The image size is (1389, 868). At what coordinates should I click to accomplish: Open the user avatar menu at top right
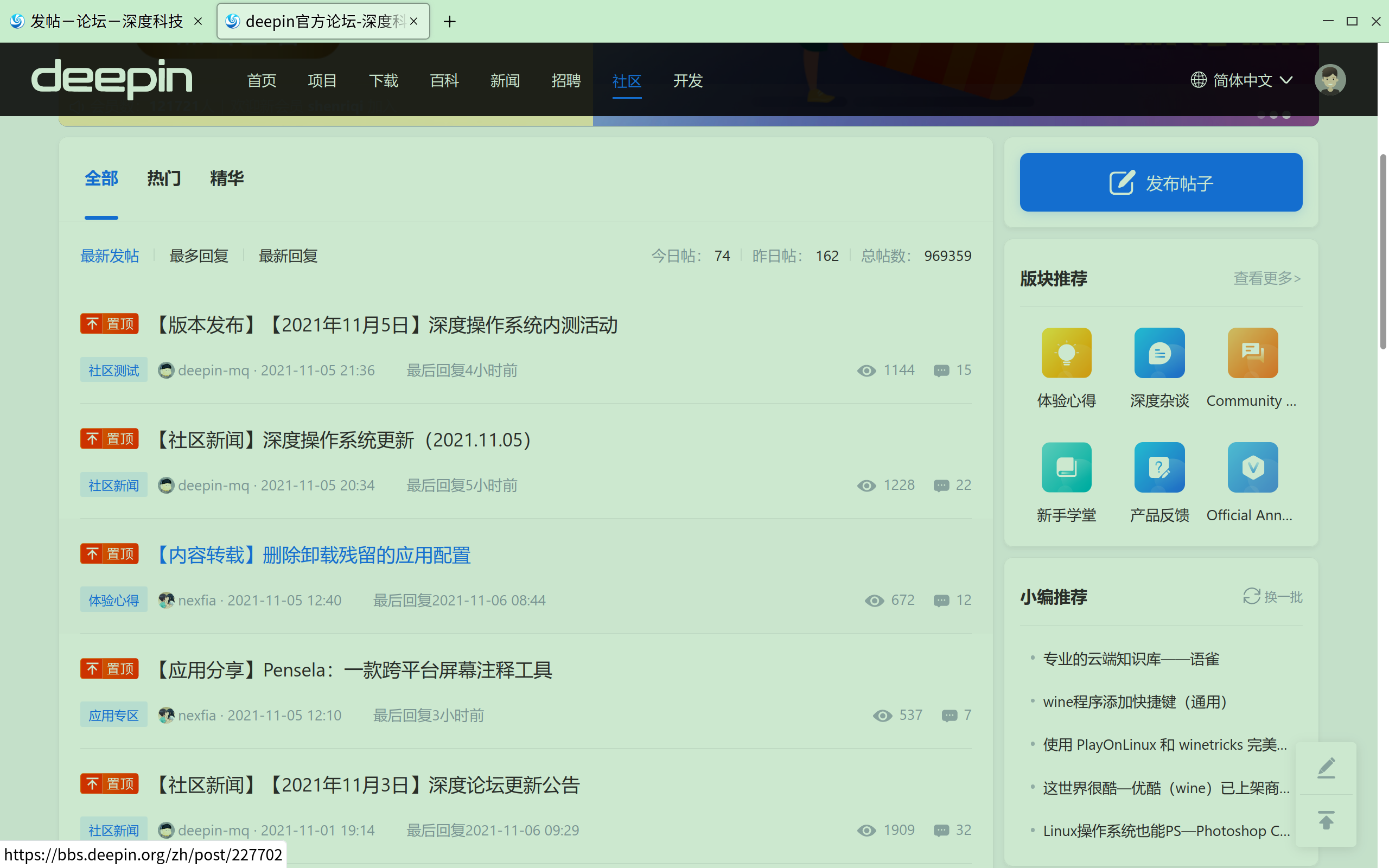tap(1330, 80)
